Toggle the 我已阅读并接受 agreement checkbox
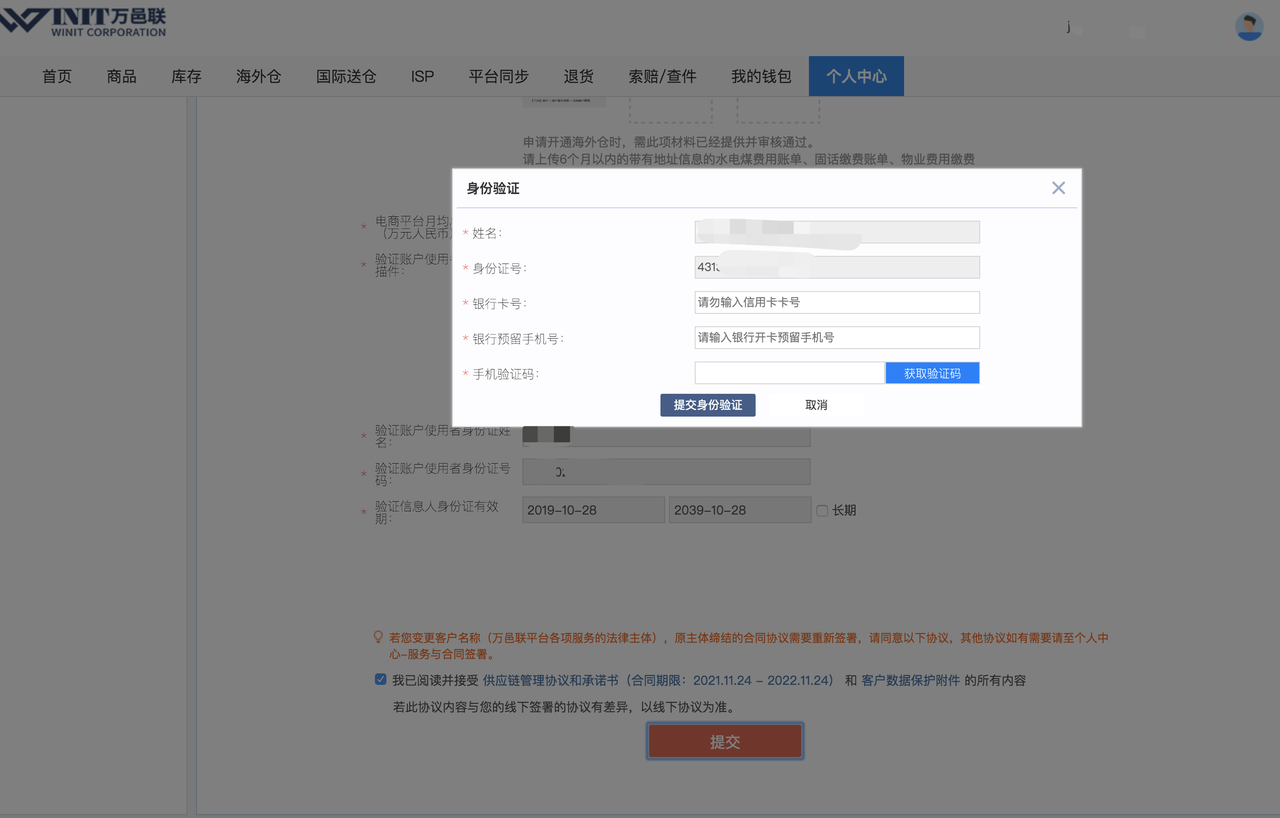This screenshot has height=818, width=1280. coord(381,680)
